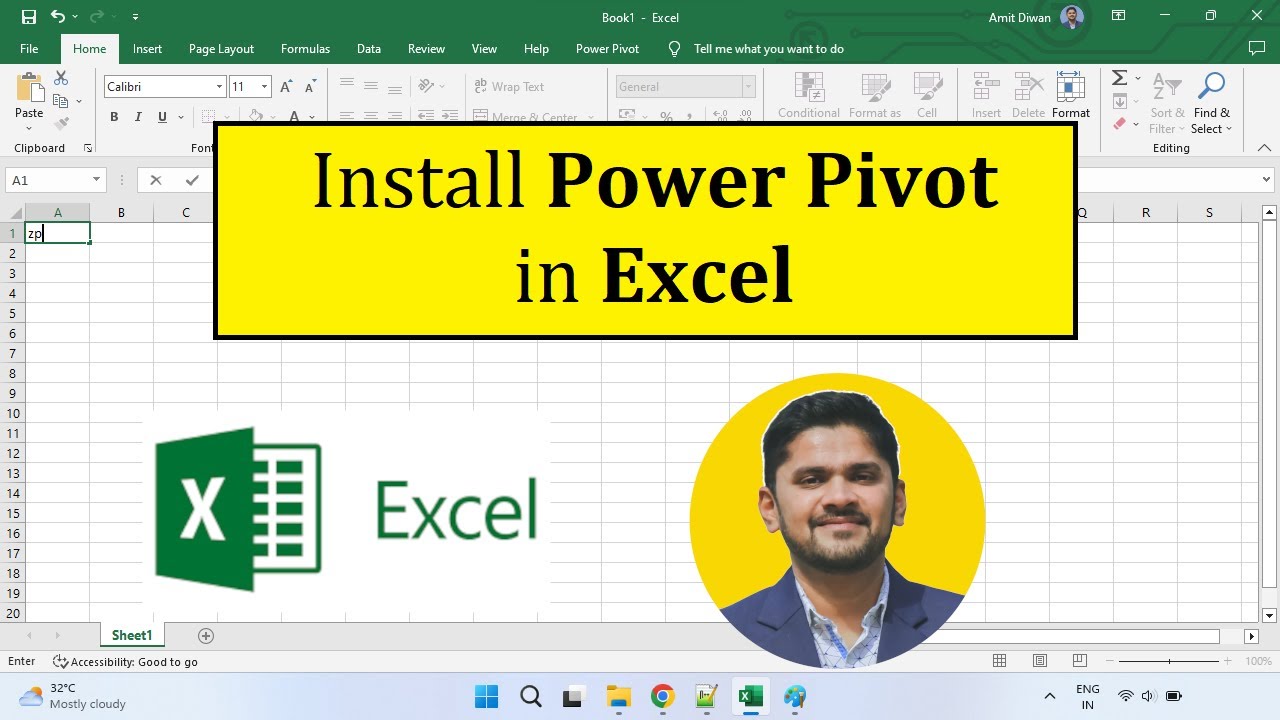
Task: Click the Paste clipboard icon
Action: 29,88
